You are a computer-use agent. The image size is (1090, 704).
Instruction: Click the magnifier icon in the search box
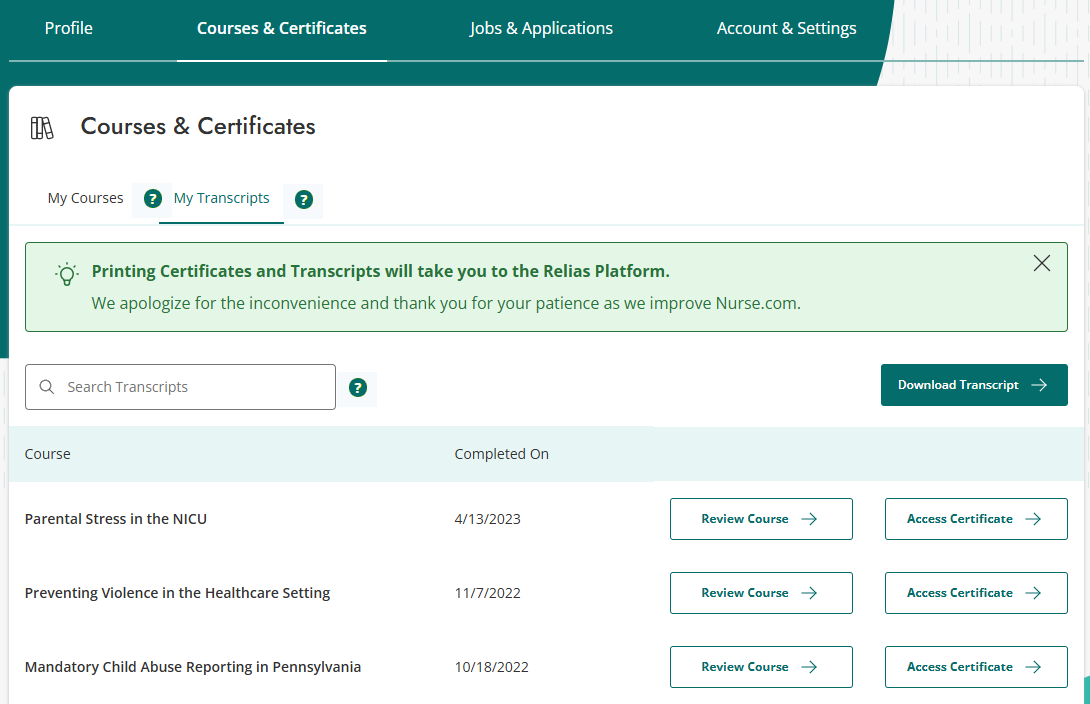click(x=47, y=386)
